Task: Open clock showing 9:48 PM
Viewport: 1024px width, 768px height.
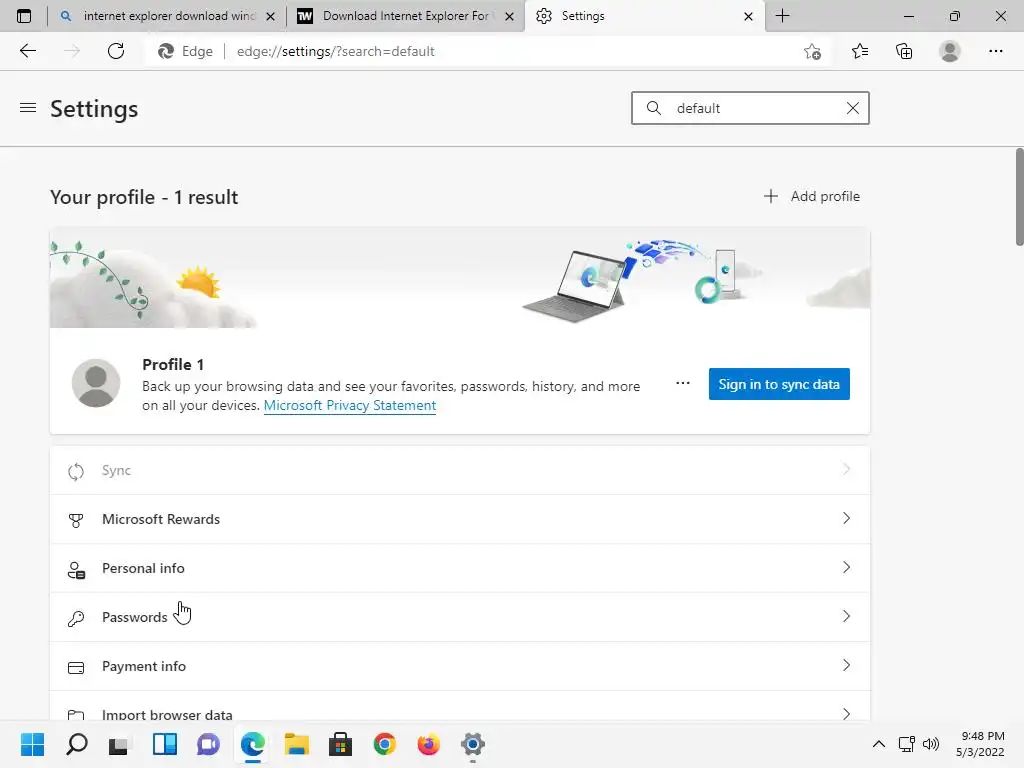Action: click(980, 744)
